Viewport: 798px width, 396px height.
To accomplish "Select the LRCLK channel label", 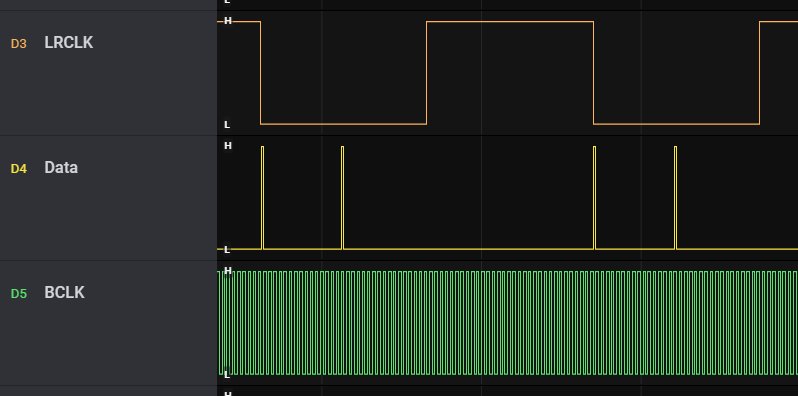I will [x=69, y=43].
